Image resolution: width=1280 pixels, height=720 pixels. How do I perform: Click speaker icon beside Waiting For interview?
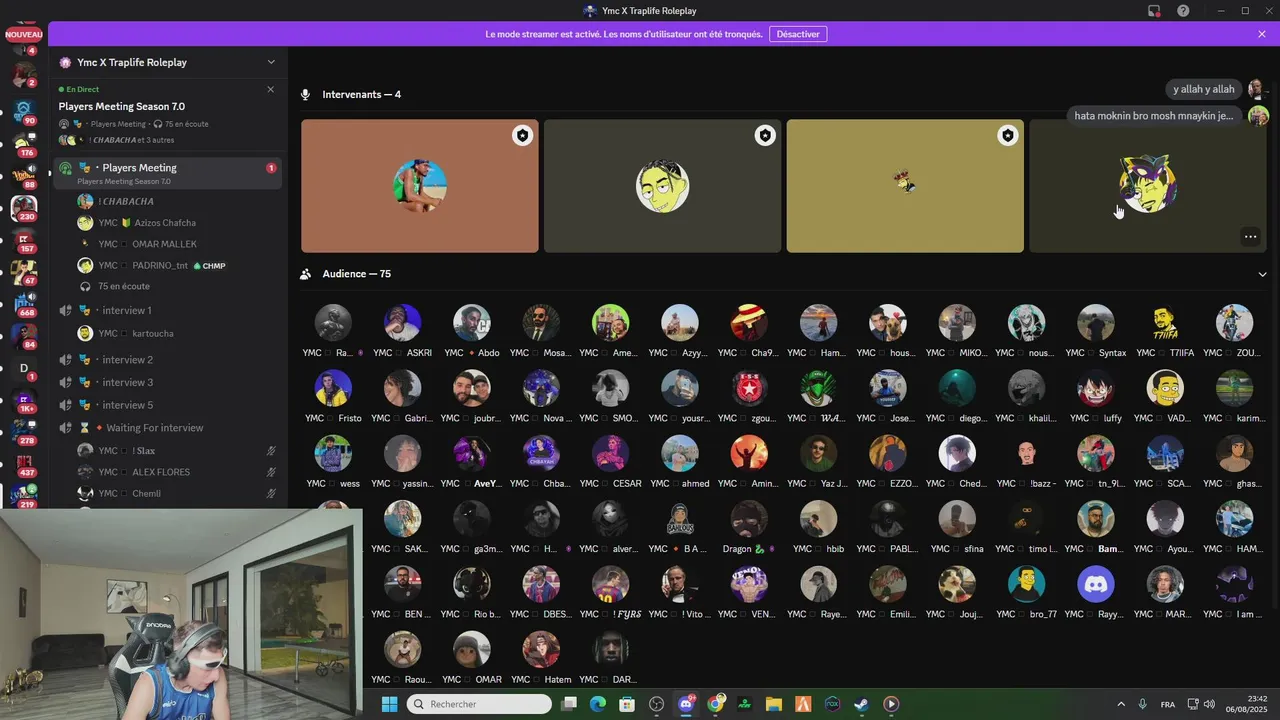tap(66, 428)
